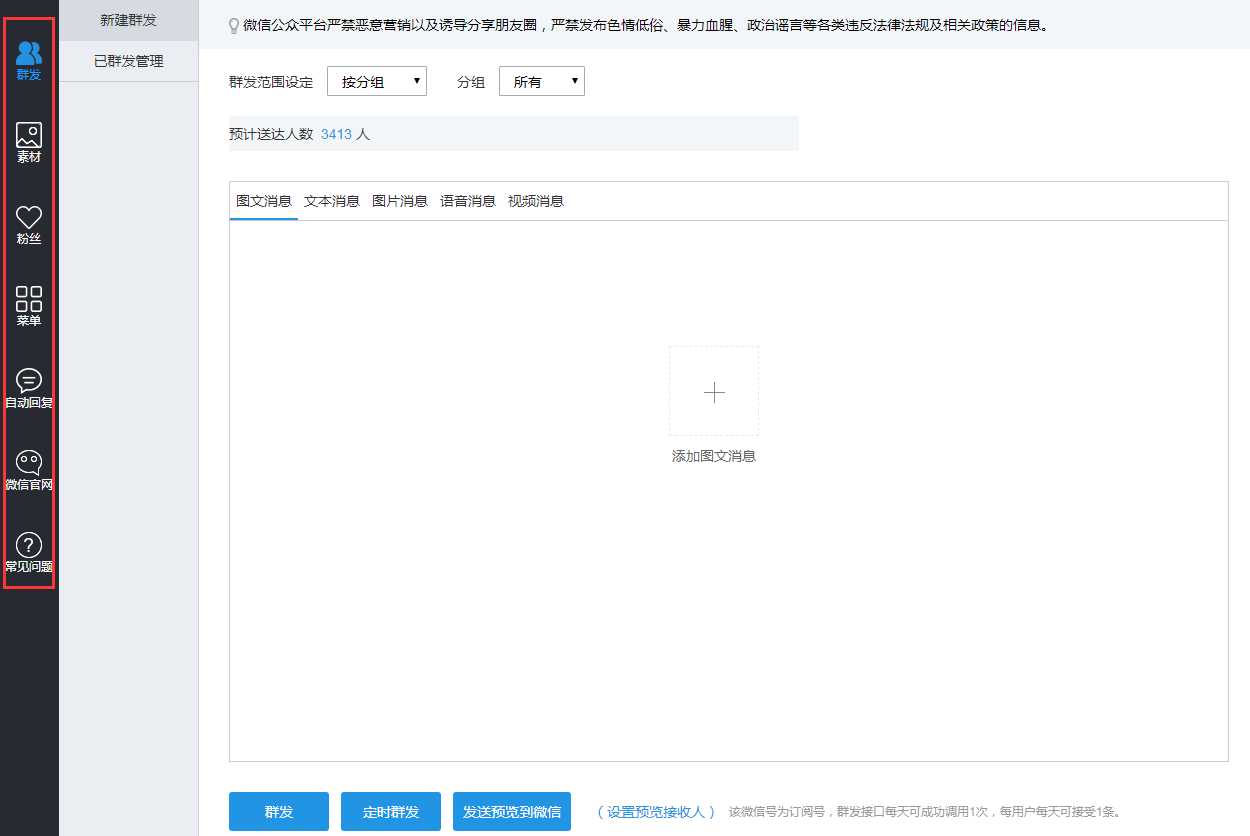The width and height of the screenshot is (1250, 836).
Task: Select 已群发管理 in the submenu
Action: [129, 61]
